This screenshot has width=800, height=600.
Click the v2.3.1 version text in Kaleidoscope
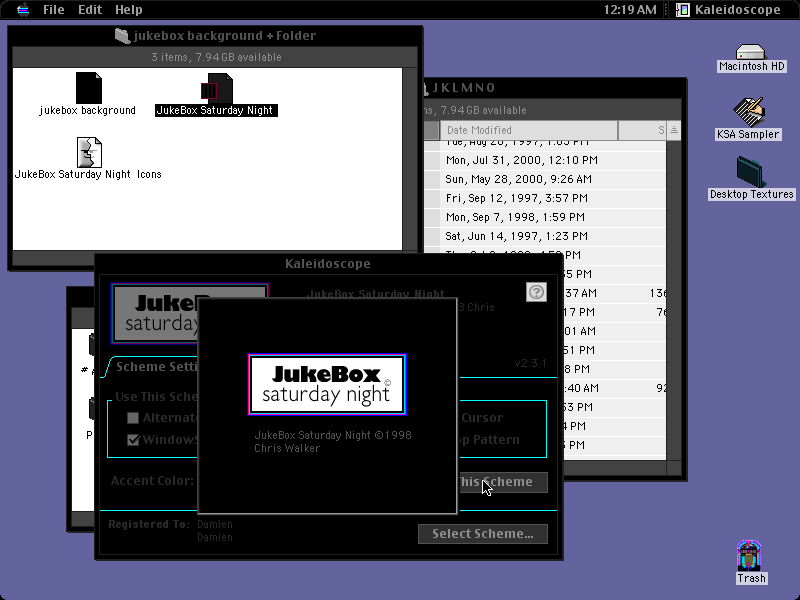coord(531,363)
